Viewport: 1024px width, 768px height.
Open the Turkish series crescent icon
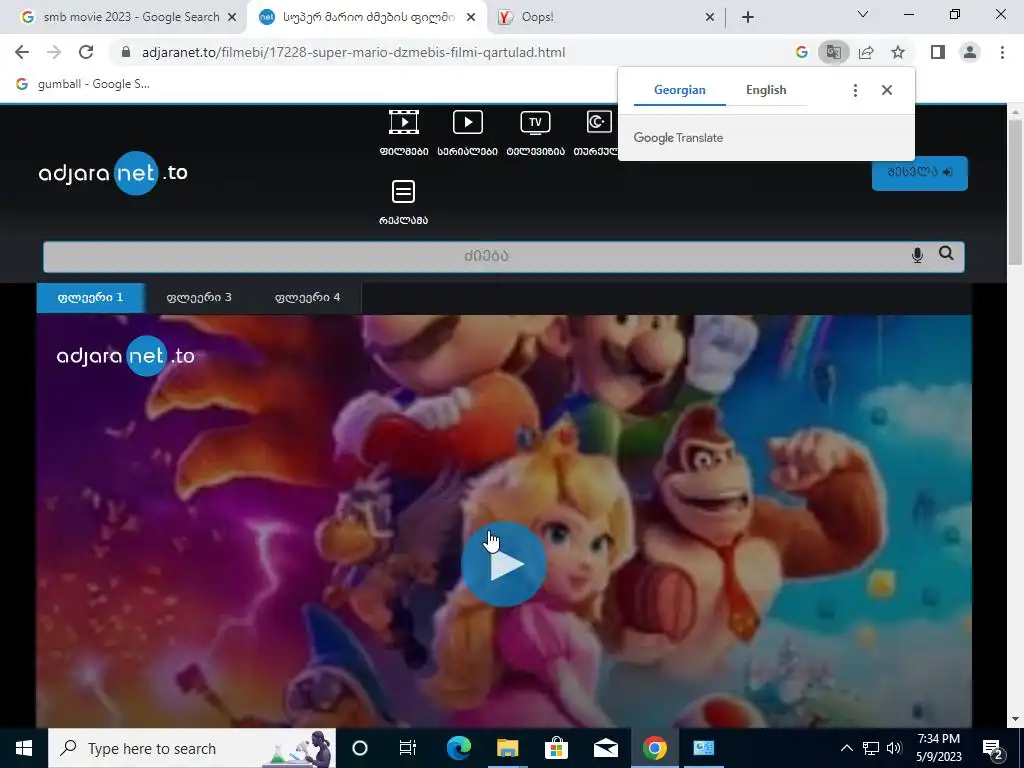tap(599, 122)
